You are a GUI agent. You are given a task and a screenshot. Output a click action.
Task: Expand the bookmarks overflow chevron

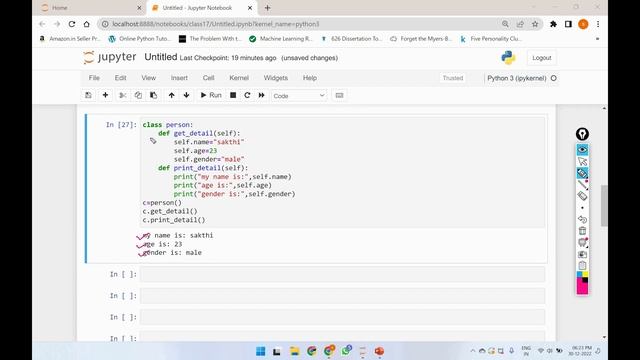[598, 39]
